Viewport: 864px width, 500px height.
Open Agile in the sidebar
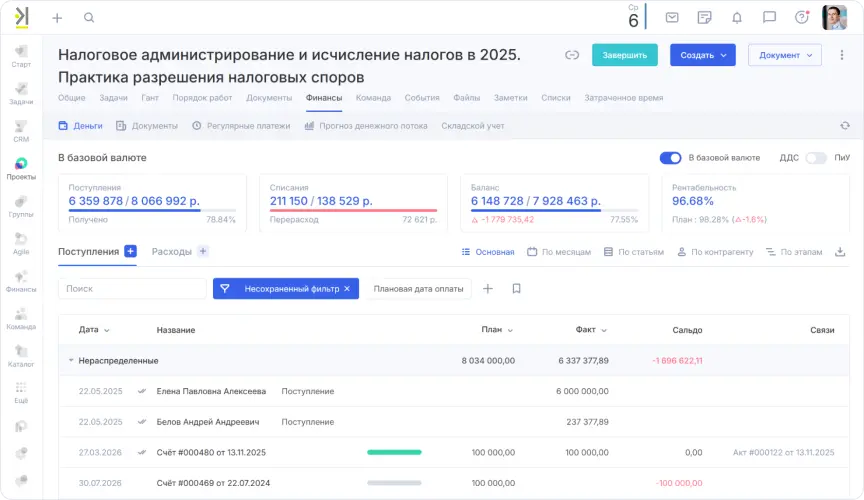(21, 244)
